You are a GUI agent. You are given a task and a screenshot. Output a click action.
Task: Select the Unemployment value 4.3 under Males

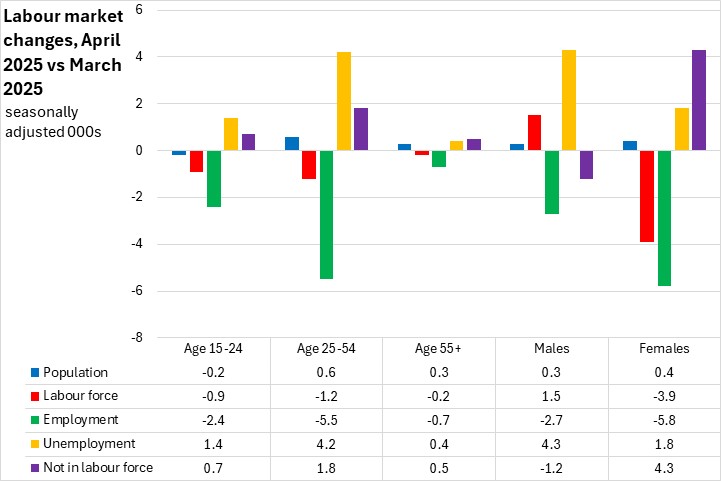551,443
